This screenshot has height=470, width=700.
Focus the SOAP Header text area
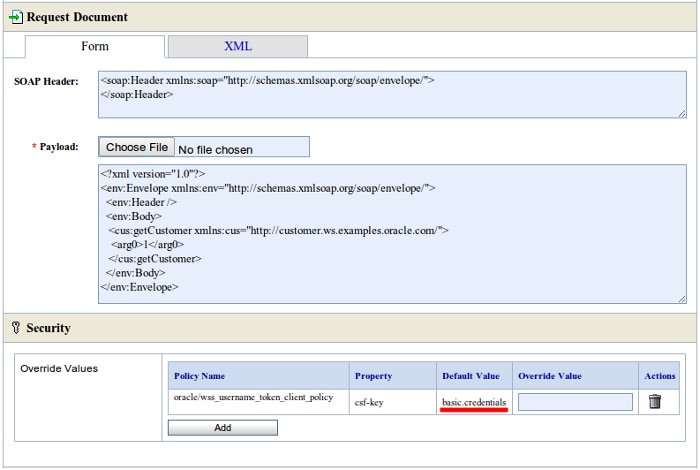(392, 95)
